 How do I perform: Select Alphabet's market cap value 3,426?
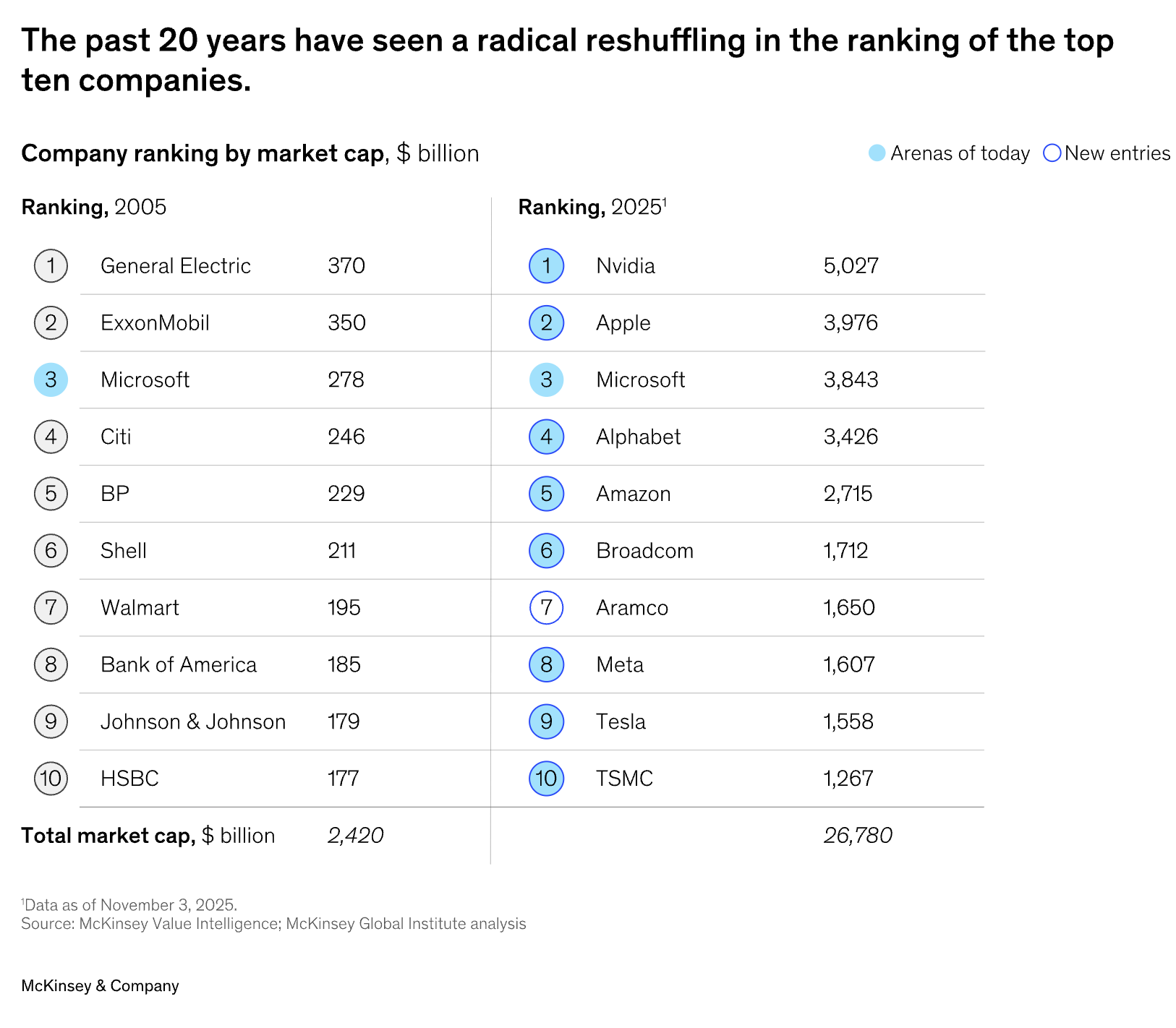click(851, 437)
